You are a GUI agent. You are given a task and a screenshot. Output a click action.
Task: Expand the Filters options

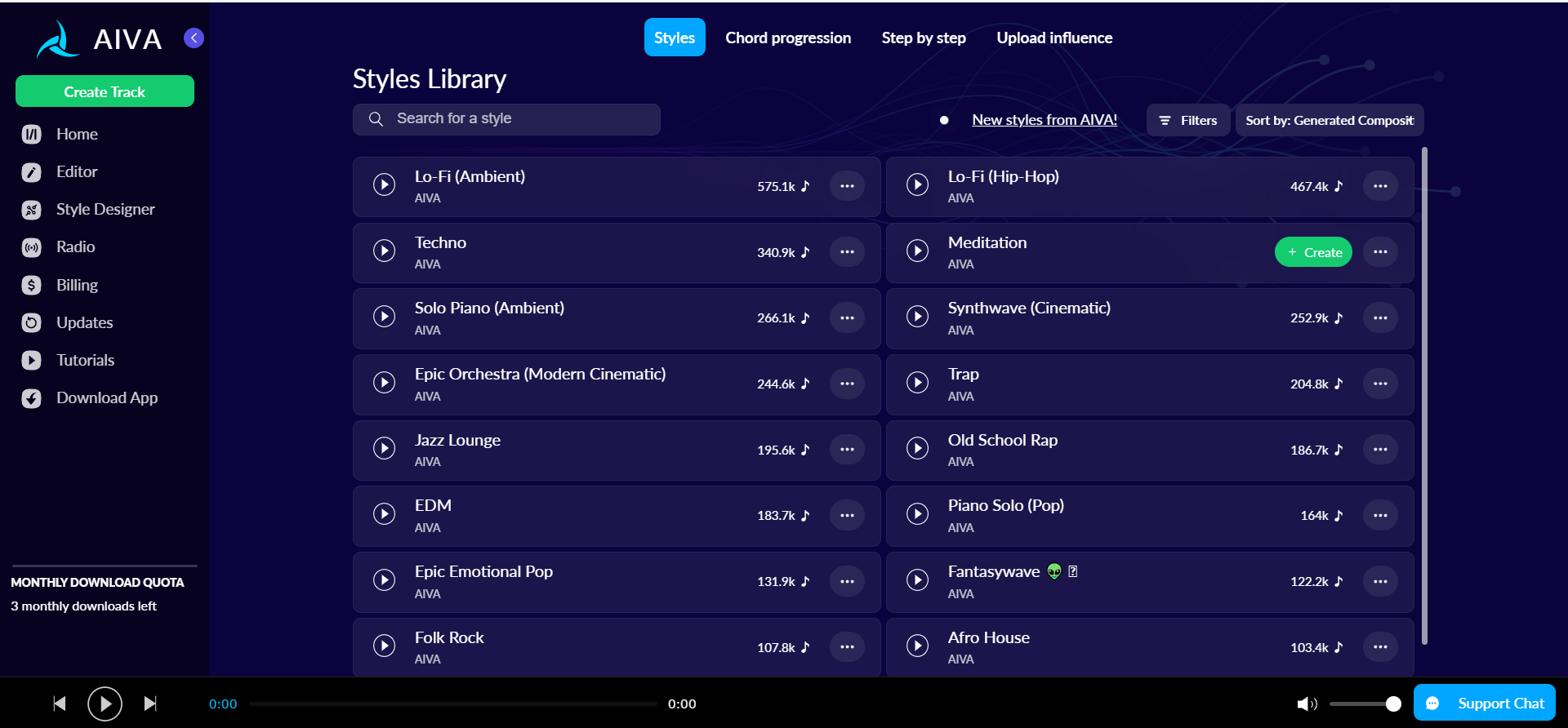(1188, 120)
